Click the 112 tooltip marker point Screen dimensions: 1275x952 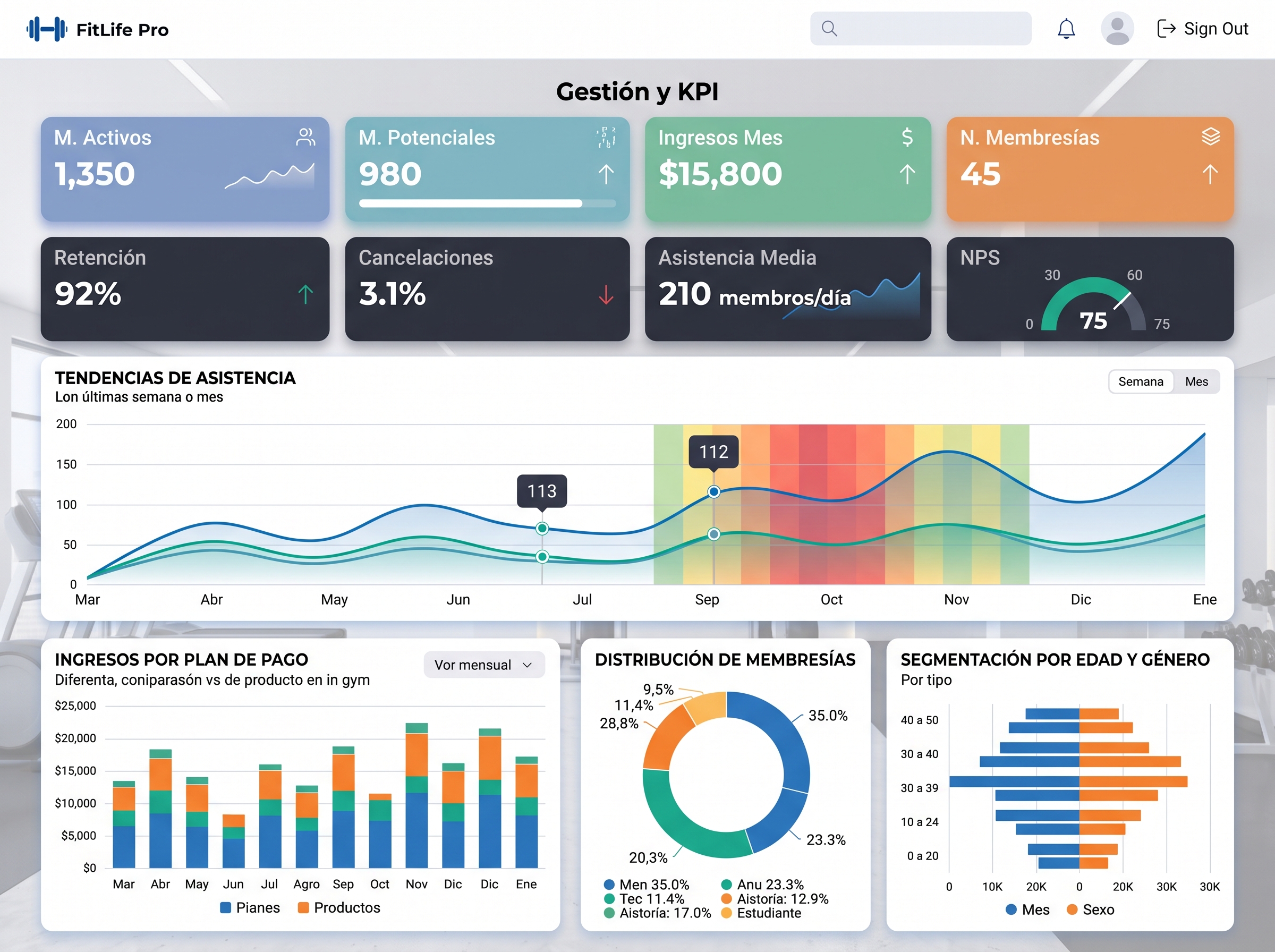point(713,491)
